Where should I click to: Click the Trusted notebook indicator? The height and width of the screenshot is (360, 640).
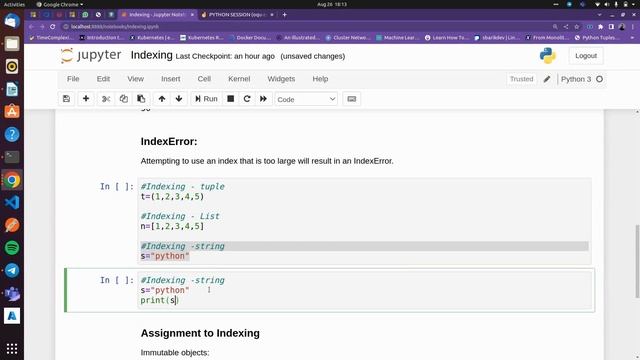pyautogui.click(x=521, y=79)
